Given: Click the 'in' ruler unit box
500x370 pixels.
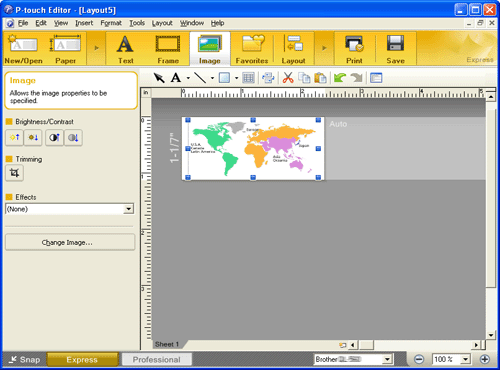Looking at the screenshot, I should coord(146,92).
